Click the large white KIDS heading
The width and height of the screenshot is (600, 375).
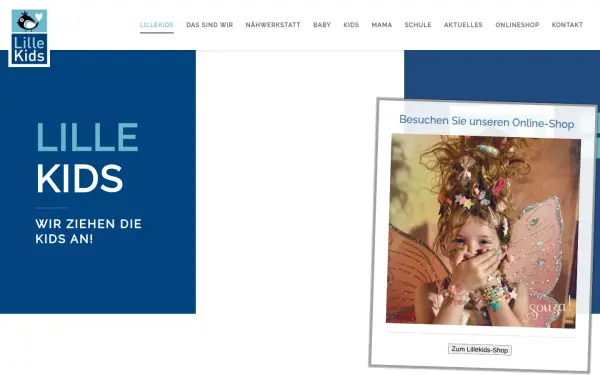[x=80, y=179]
